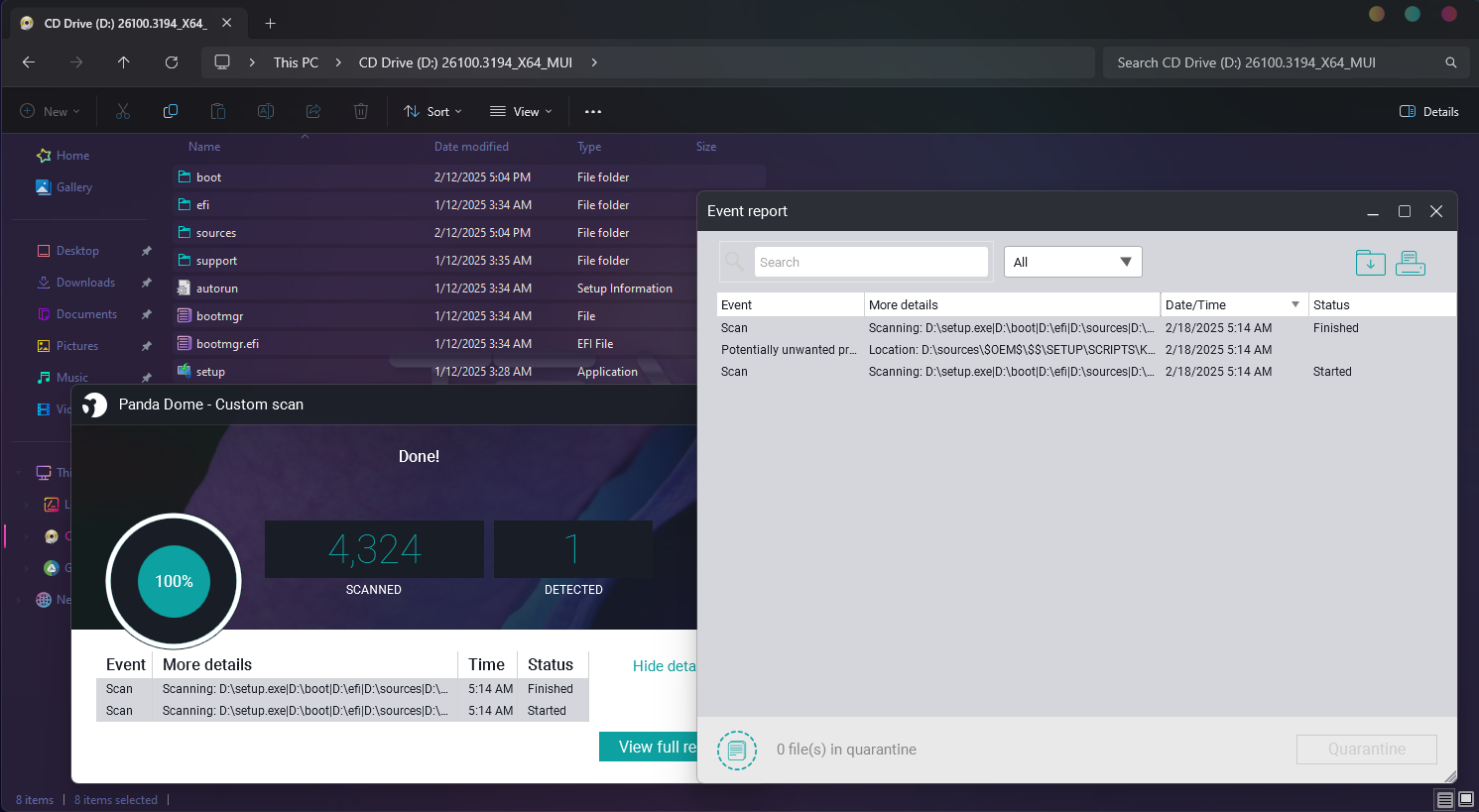Expand the chevron after CD Drive path in address bar
Image resolution: width=1479 pixels, height=812 pixels.
[x=594, y=62]
